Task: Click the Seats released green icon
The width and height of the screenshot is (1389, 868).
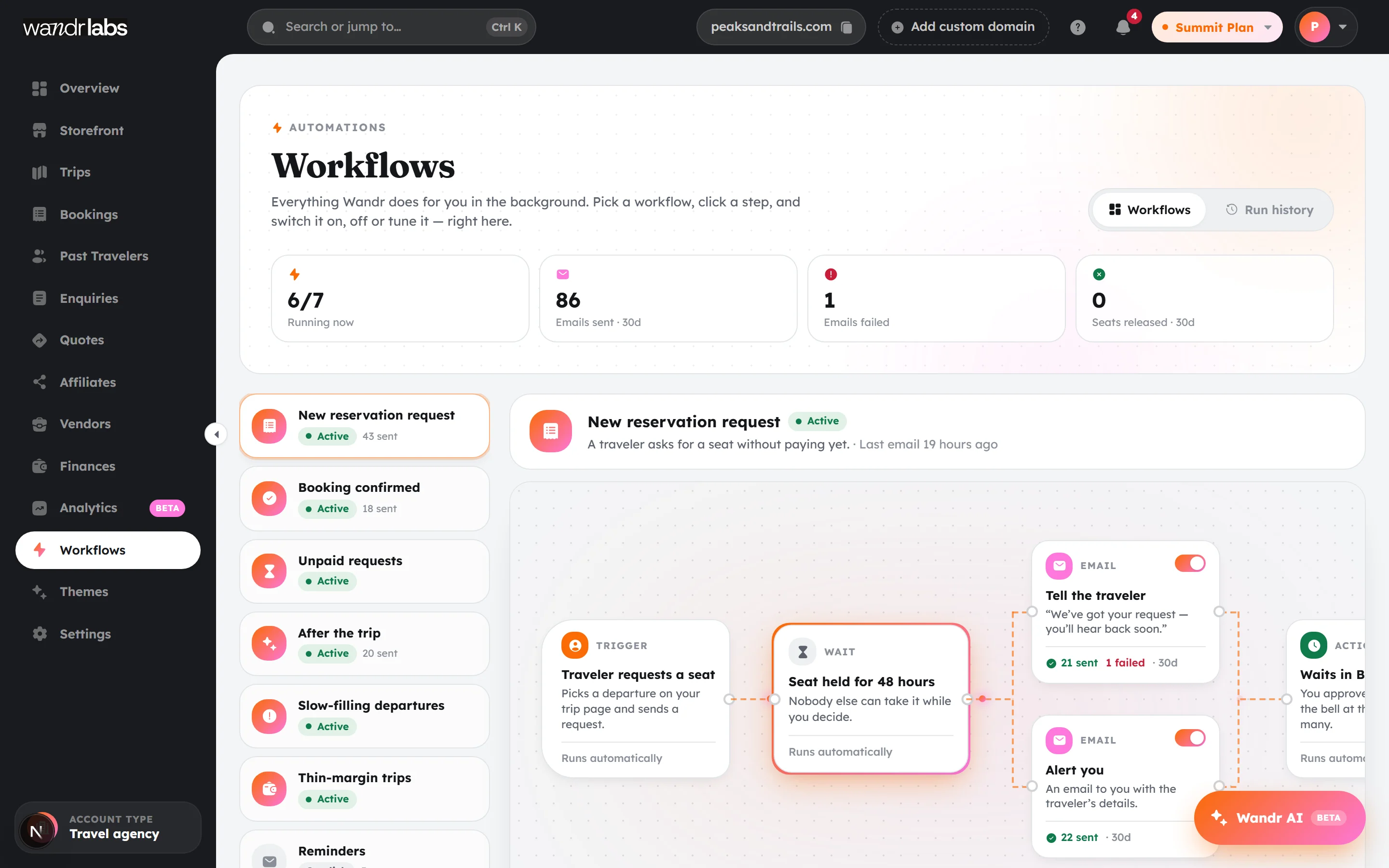Action: [x=1099, y=274]
